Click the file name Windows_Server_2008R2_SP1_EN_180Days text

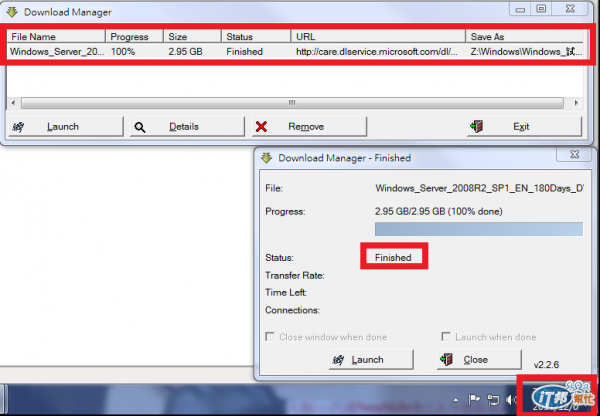[x=479, y=188]
